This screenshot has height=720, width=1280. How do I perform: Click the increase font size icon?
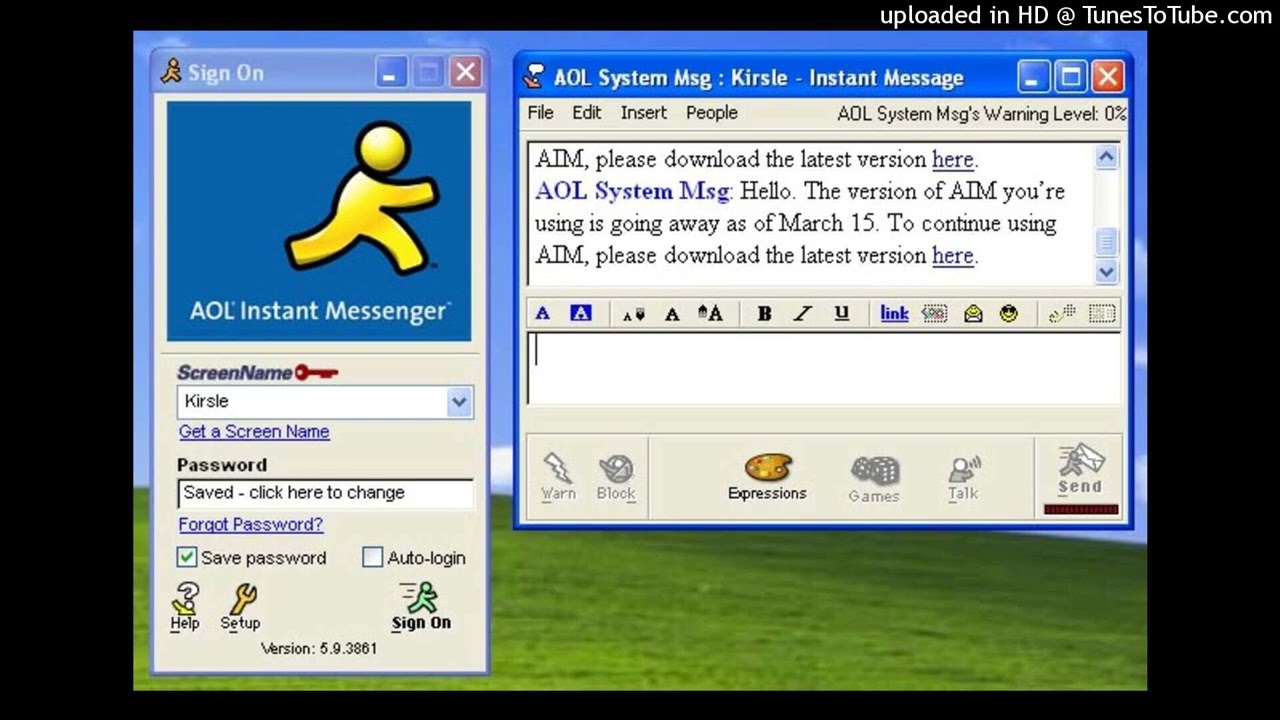[x=710, y=313]
